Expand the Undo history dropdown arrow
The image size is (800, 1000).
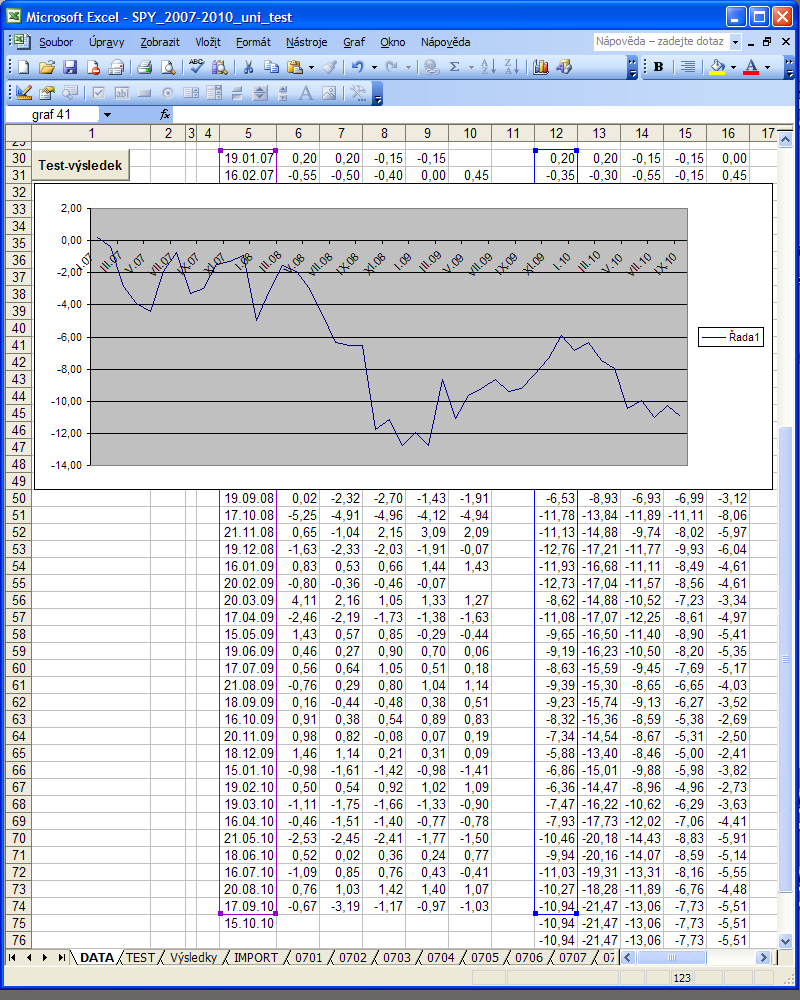[x=374, y=67]
